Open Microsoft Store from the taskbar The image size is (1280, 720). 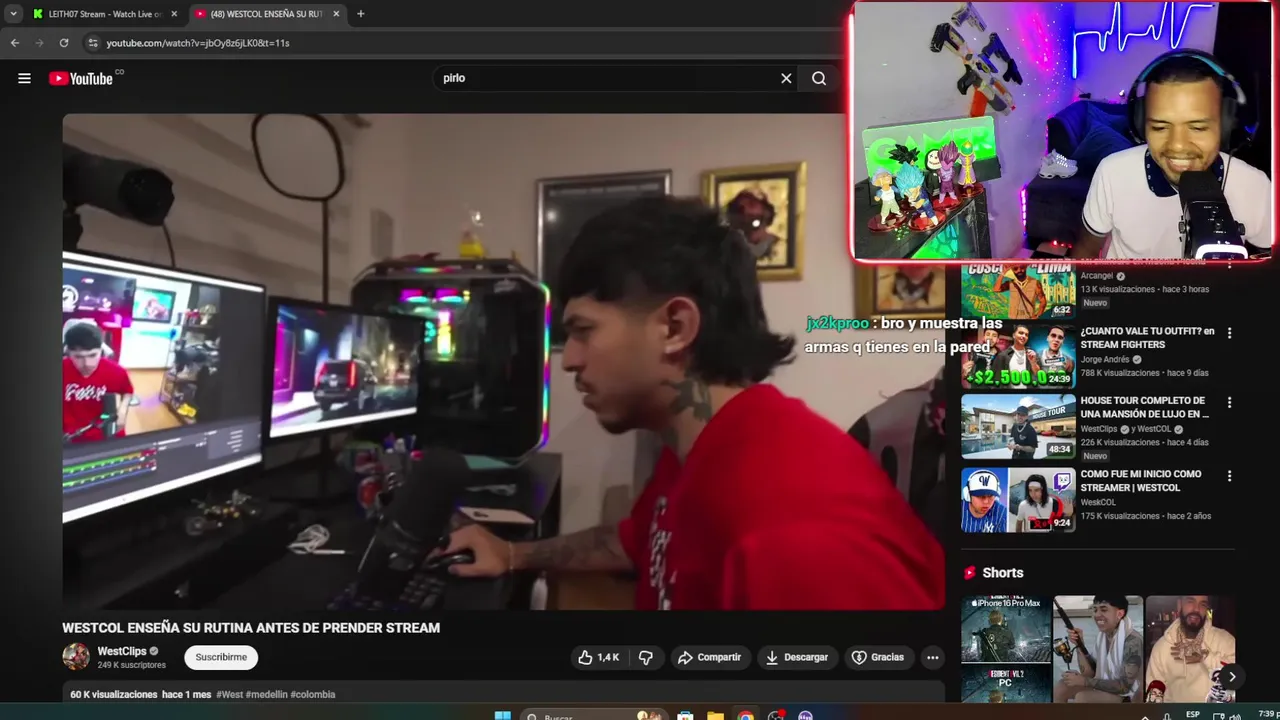coord(685,715)
